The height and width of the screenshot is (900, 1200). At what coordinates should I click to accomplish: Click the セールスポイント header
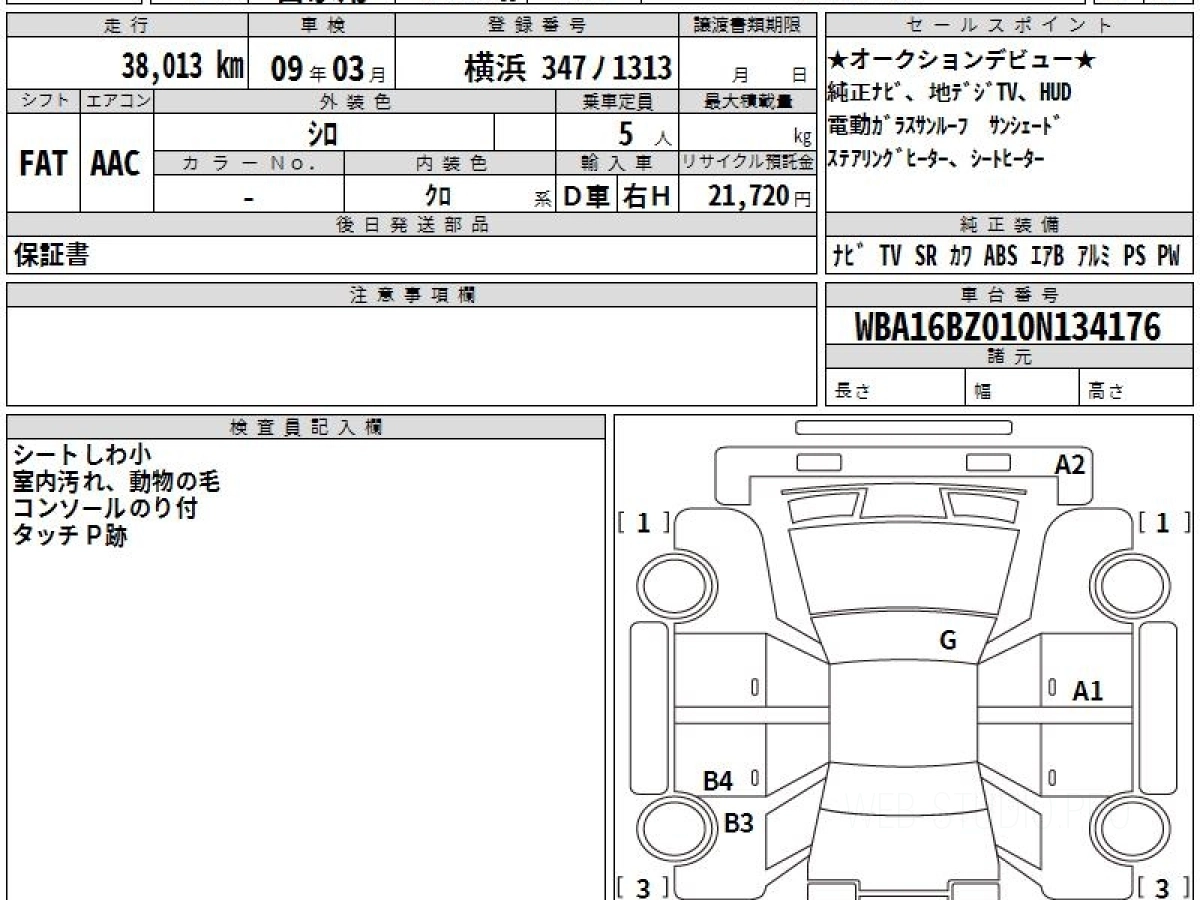[1008, 26]
